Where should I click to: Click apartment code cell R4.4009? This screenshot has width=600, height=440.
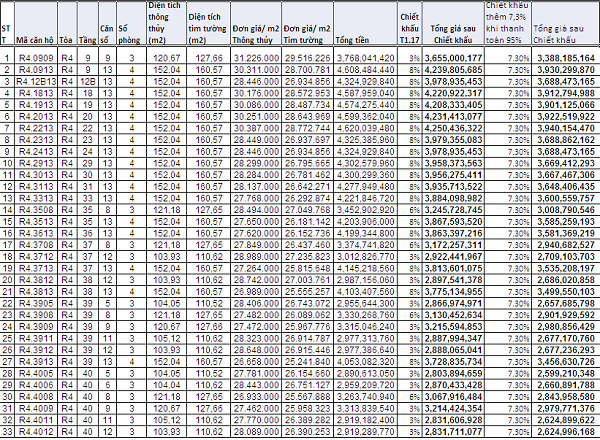tap(36, 408)
